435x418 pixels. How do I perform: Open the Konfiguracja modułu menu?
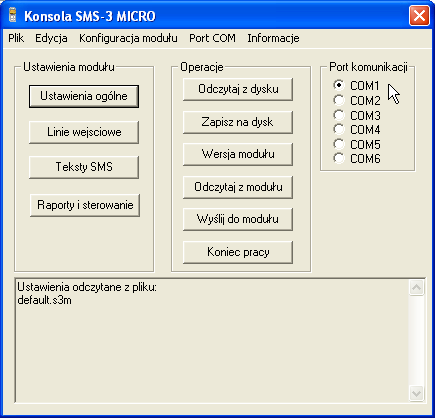(128, 38)
